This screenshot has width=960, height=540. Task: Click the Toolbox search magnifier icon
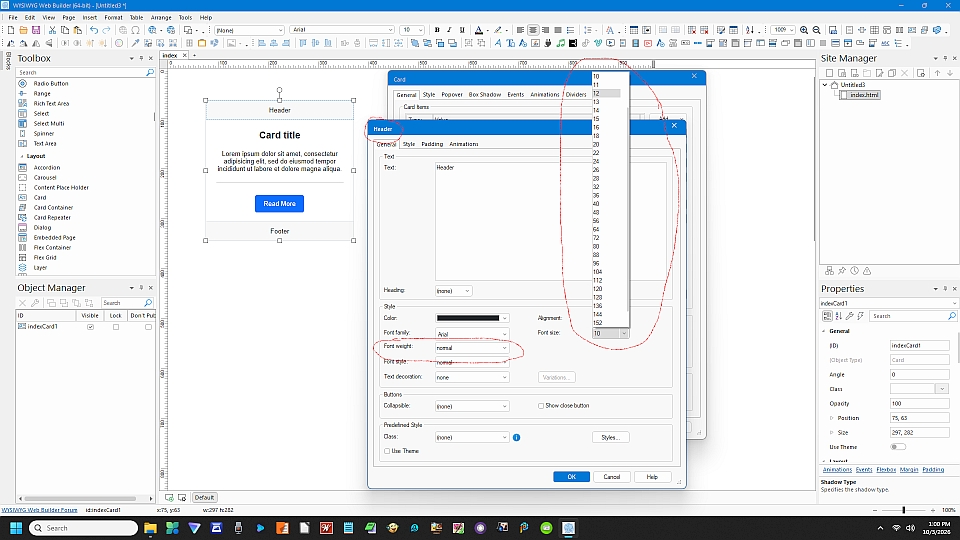[150, 72]
